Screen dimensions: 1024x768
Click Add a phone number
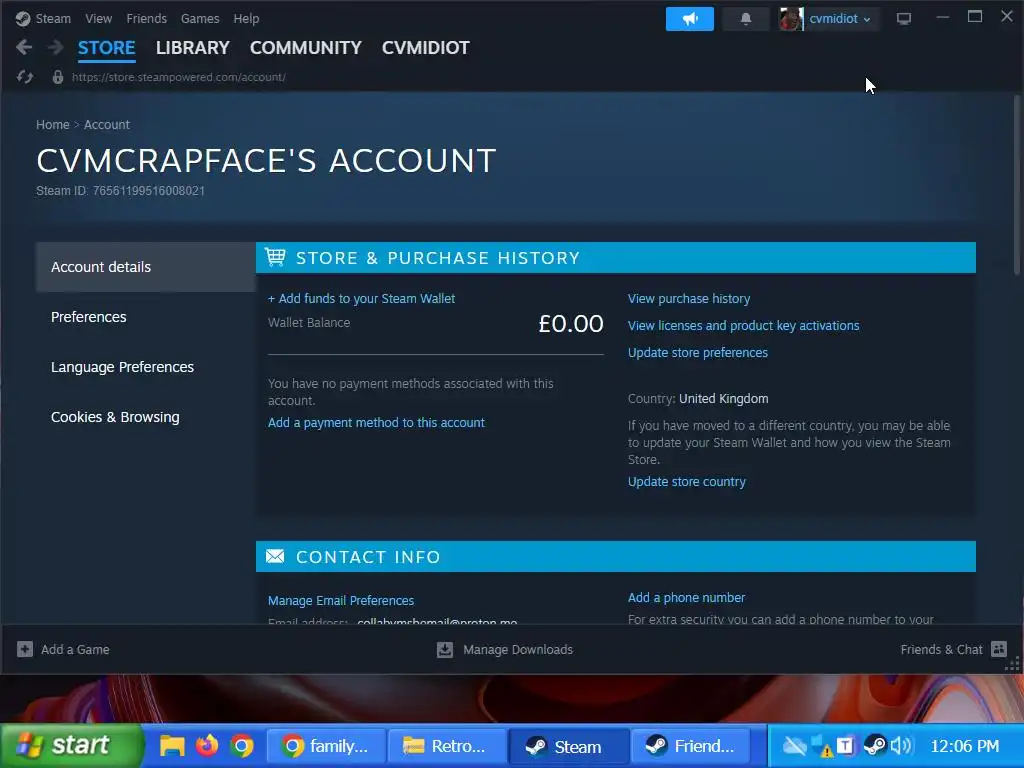click(x=686, y=598)
